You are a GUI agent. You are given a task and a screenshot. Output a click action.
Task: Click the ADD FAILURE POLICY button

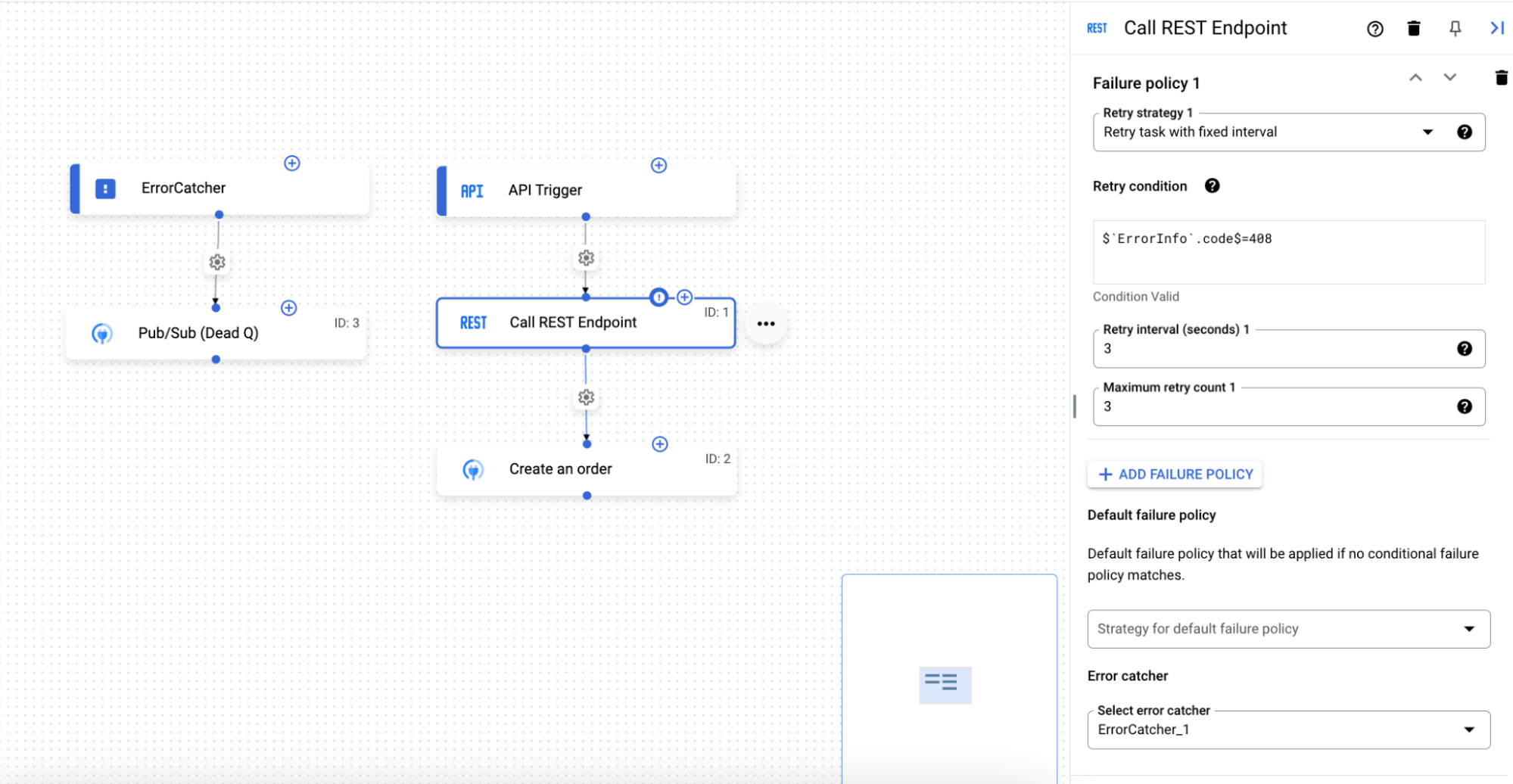click(1174, 474)
